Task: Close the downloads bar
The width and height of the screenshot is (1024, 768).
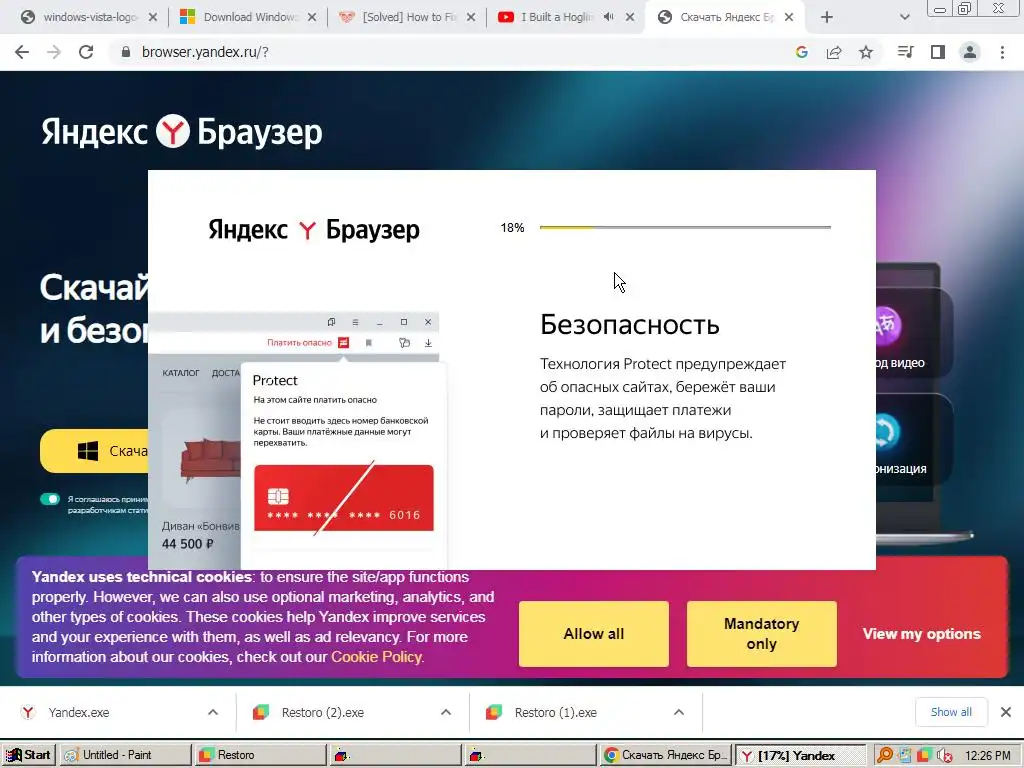Action: [1006, 712]
